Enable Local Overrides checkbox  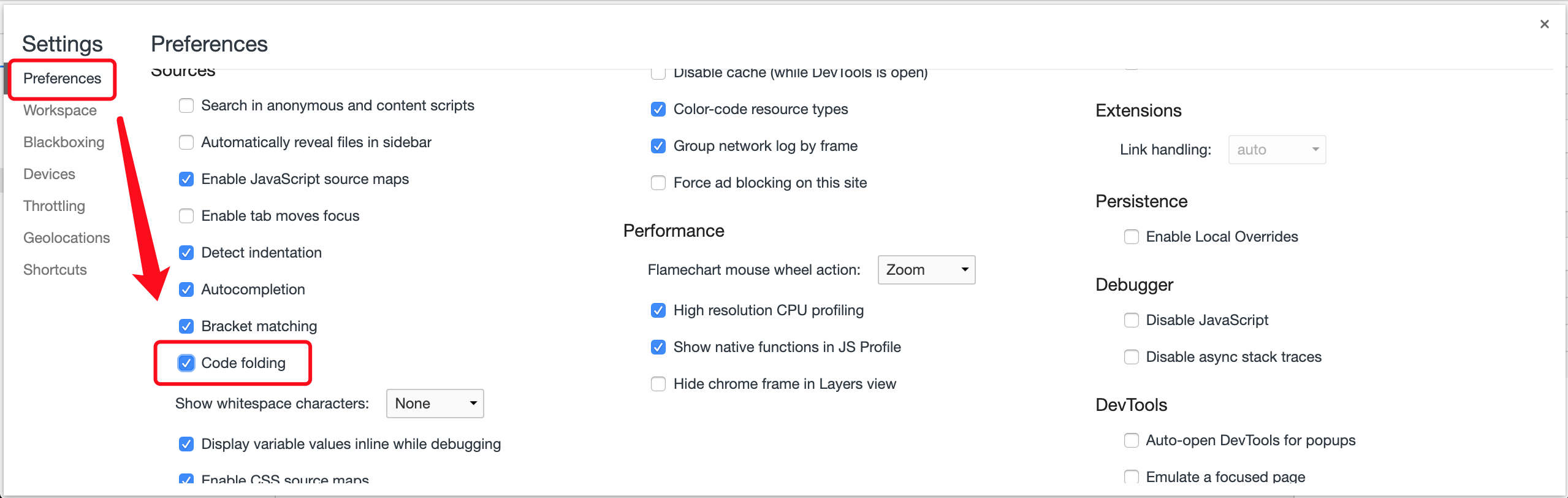(x=1132, y=237)
